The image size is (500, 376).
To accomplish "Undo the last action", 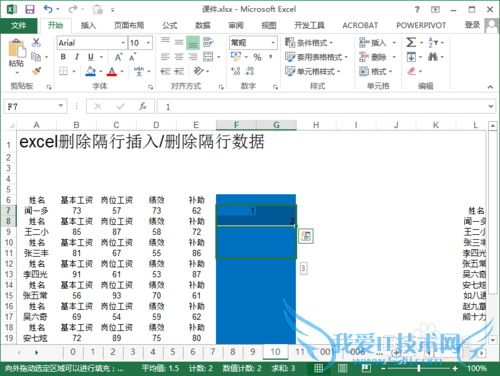I will [48, 9].
